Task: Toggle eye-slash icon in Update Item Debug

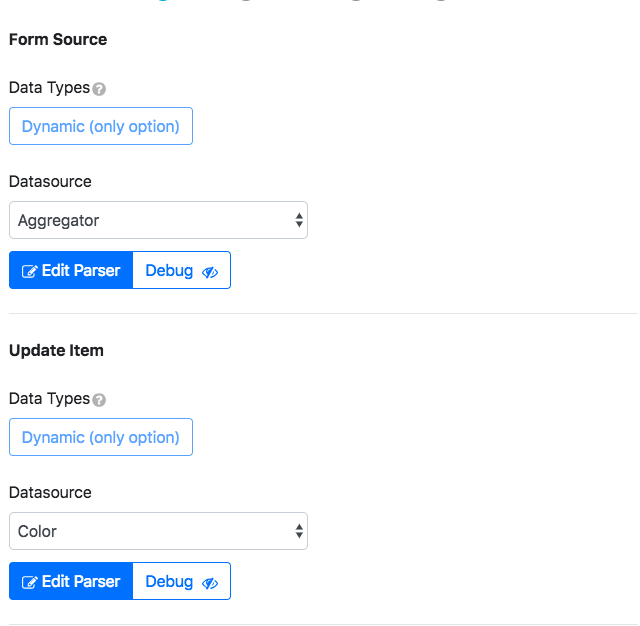Action: [210, 582]
